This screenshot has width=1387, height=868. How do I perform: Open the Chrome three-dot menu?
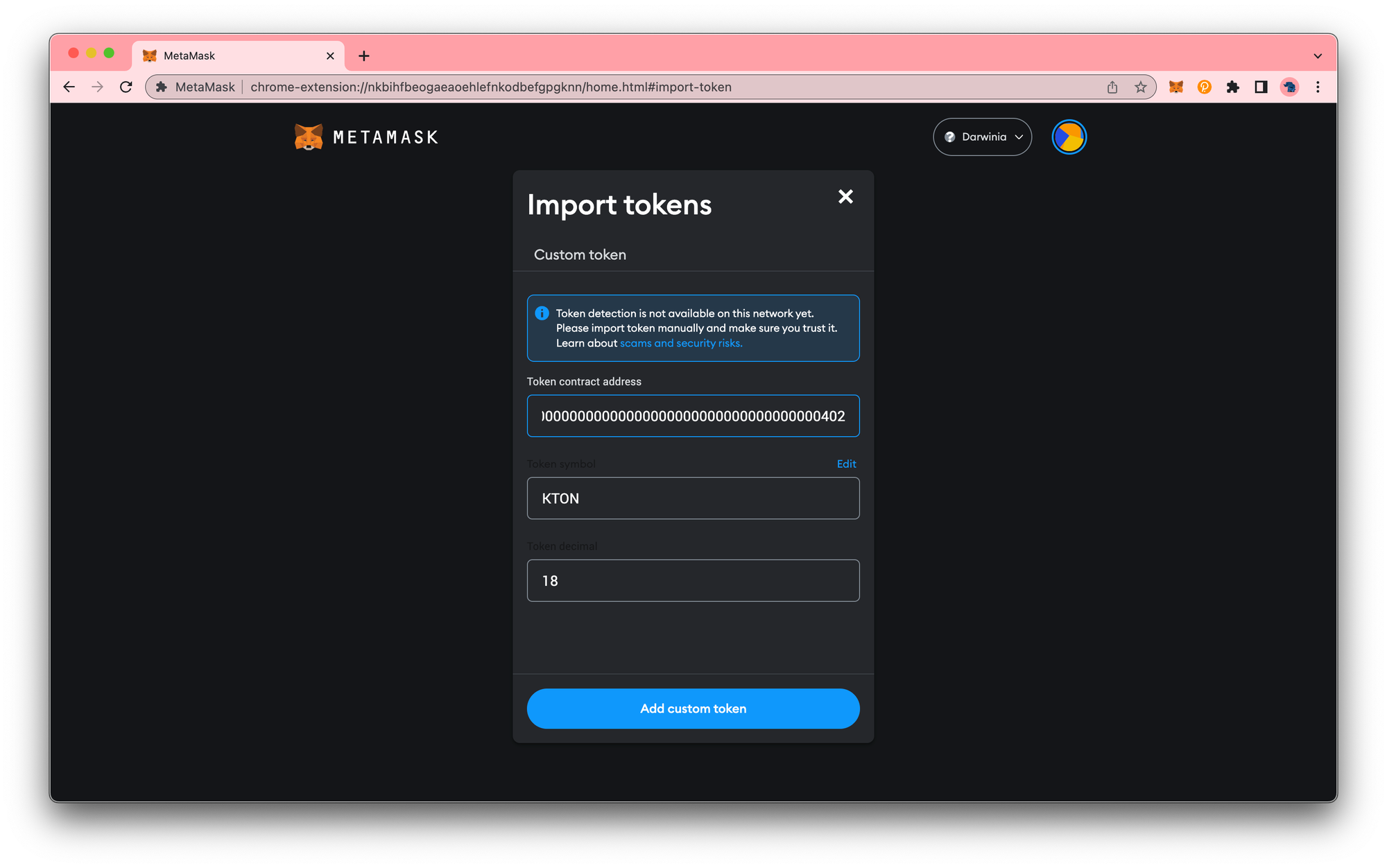1318,87
